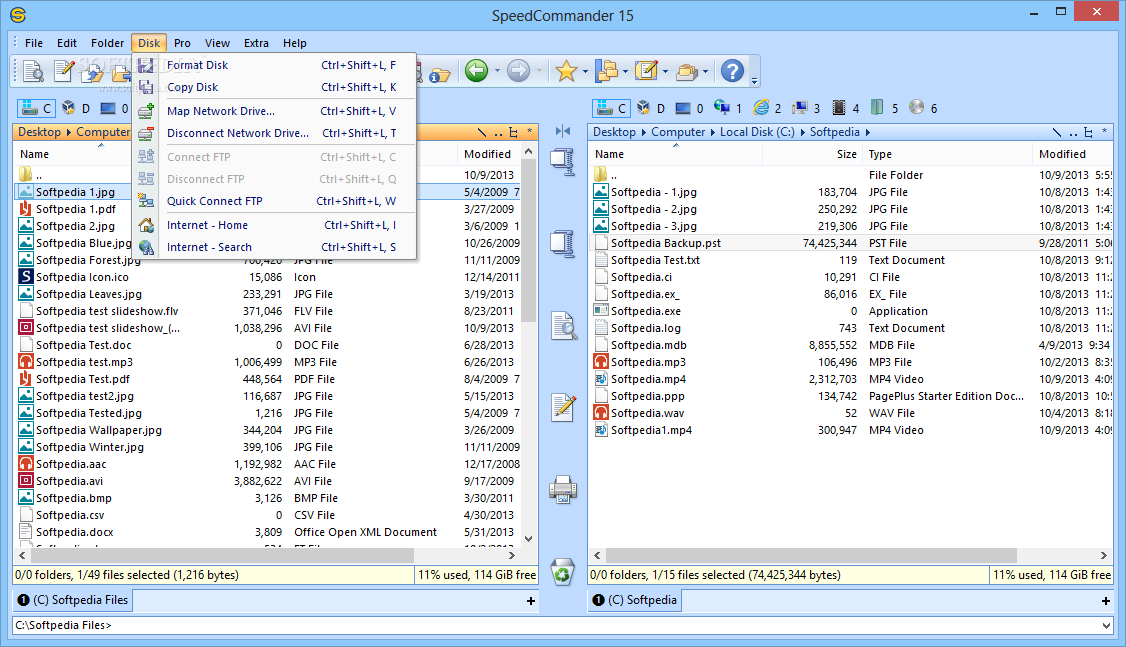Select file Softpedia Icon.ico
Screen dimensions: 1126x647
coord(82,277)
